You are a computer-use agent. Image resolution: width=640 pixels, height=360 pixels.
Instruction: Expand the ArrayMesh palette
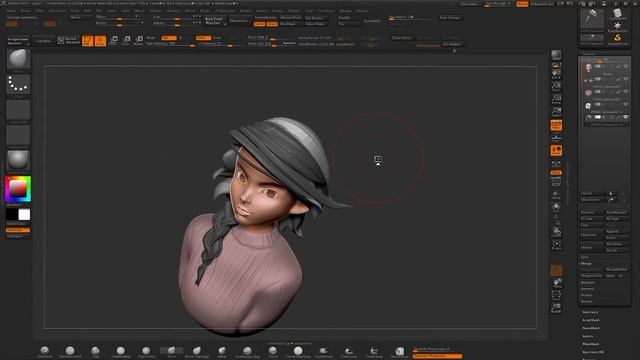(x=591, y=320)
